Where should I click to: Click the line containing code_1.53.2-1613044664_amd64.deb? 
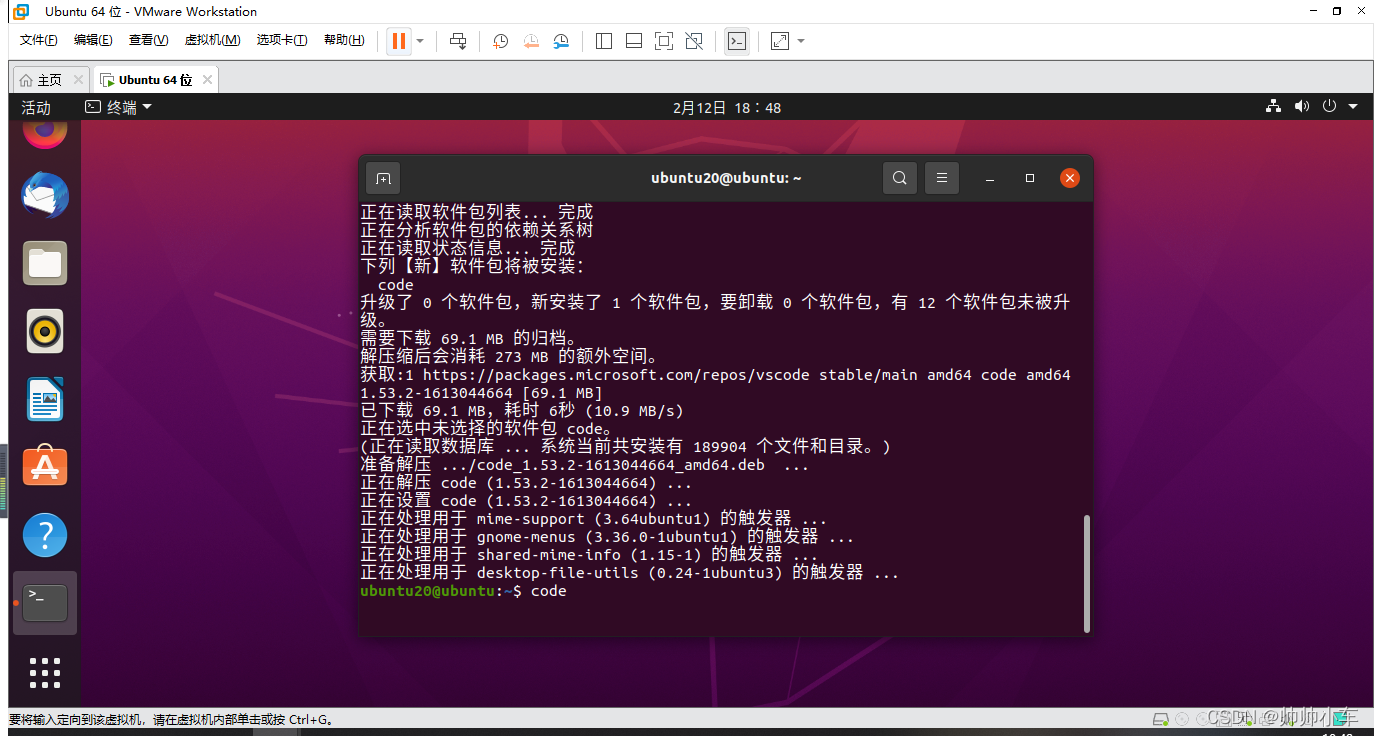pos(585,465)
